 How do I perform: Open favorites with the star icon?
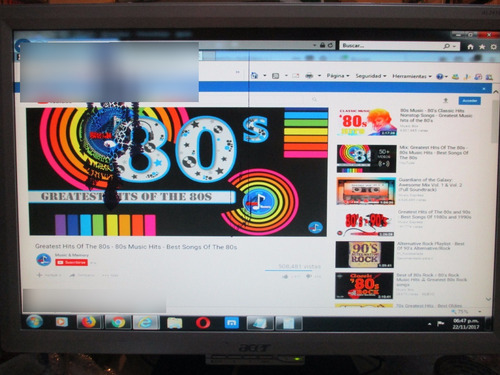pyautogui.click(x=482, y=47)
